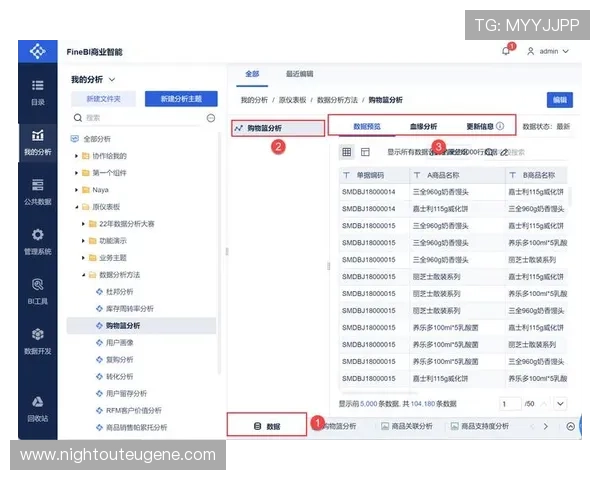Viewport: 600px width, 480px height.
Task: Click the 新建分析主题 button
Action: (x=181, y=99)
